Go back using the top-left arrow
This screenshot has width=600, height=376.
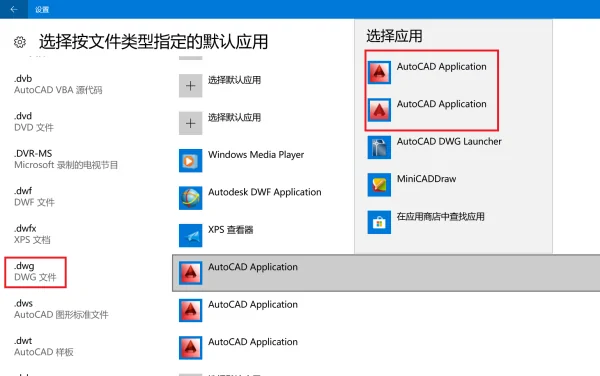tap(14, 9)
